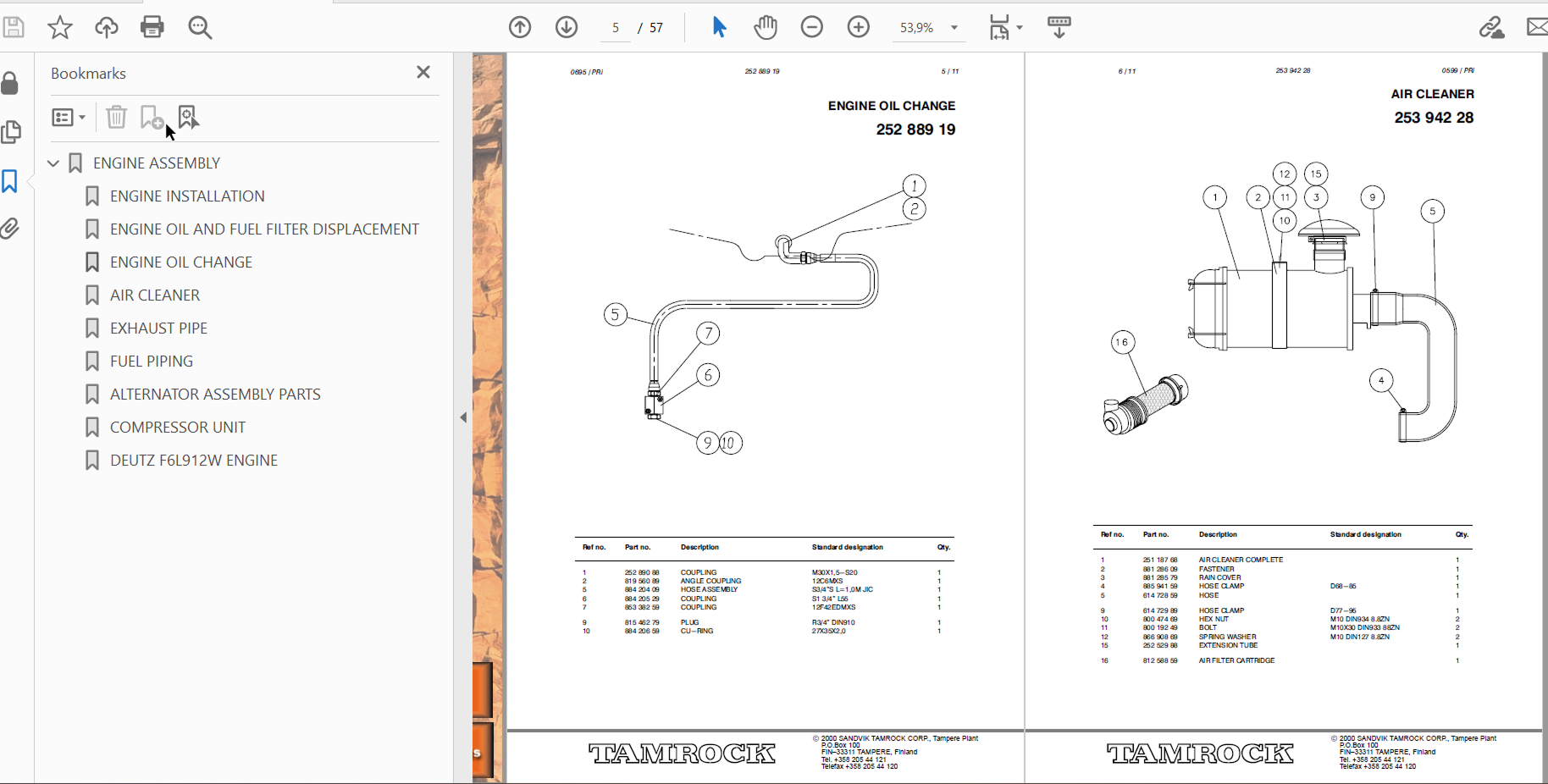Open the find text magnifier tool
This screenshot has height=784, width=1548.
pos(200,27)
